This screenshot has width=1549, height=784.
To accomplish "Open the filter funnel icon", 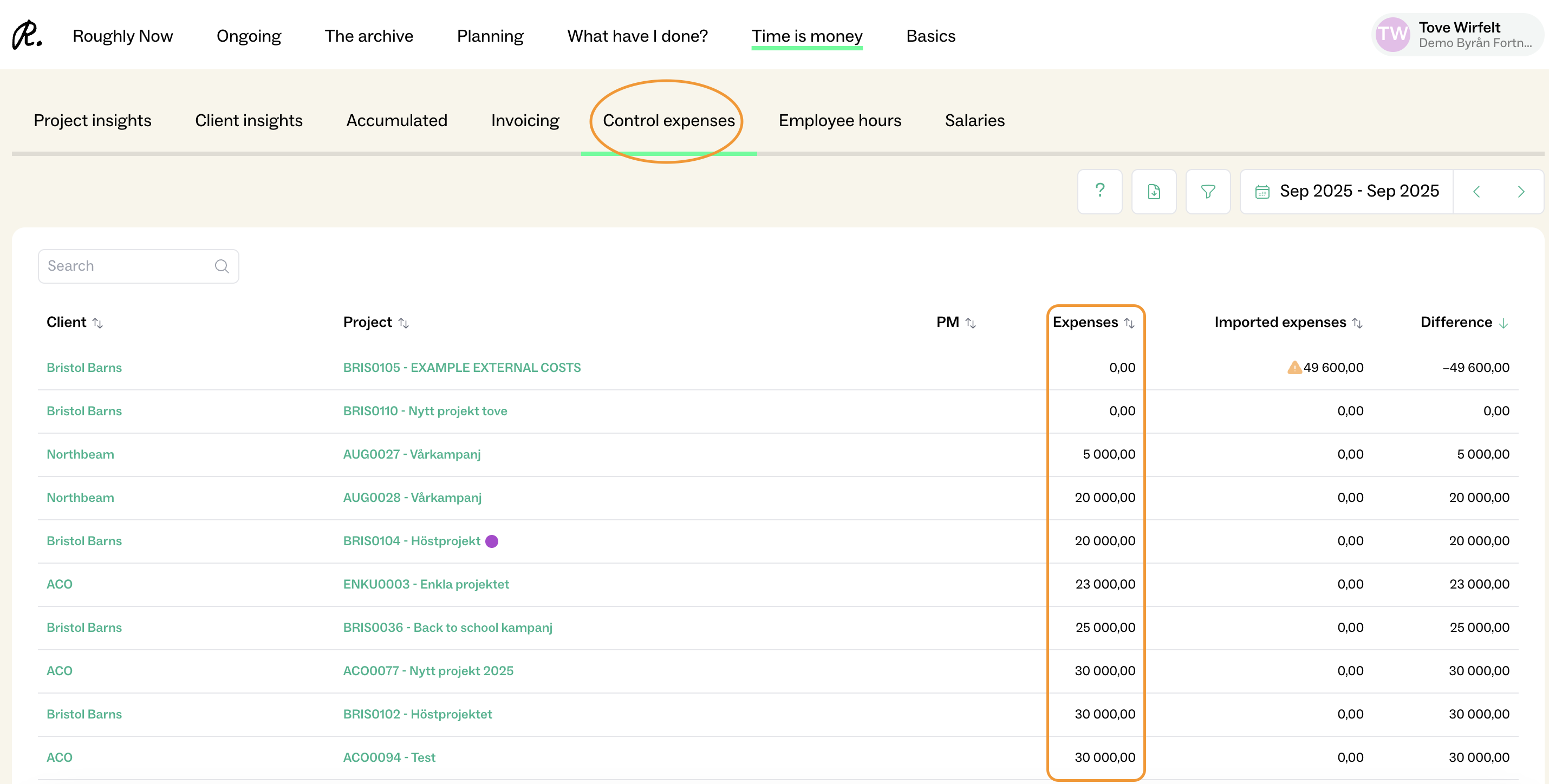I will coord(1207,191).
